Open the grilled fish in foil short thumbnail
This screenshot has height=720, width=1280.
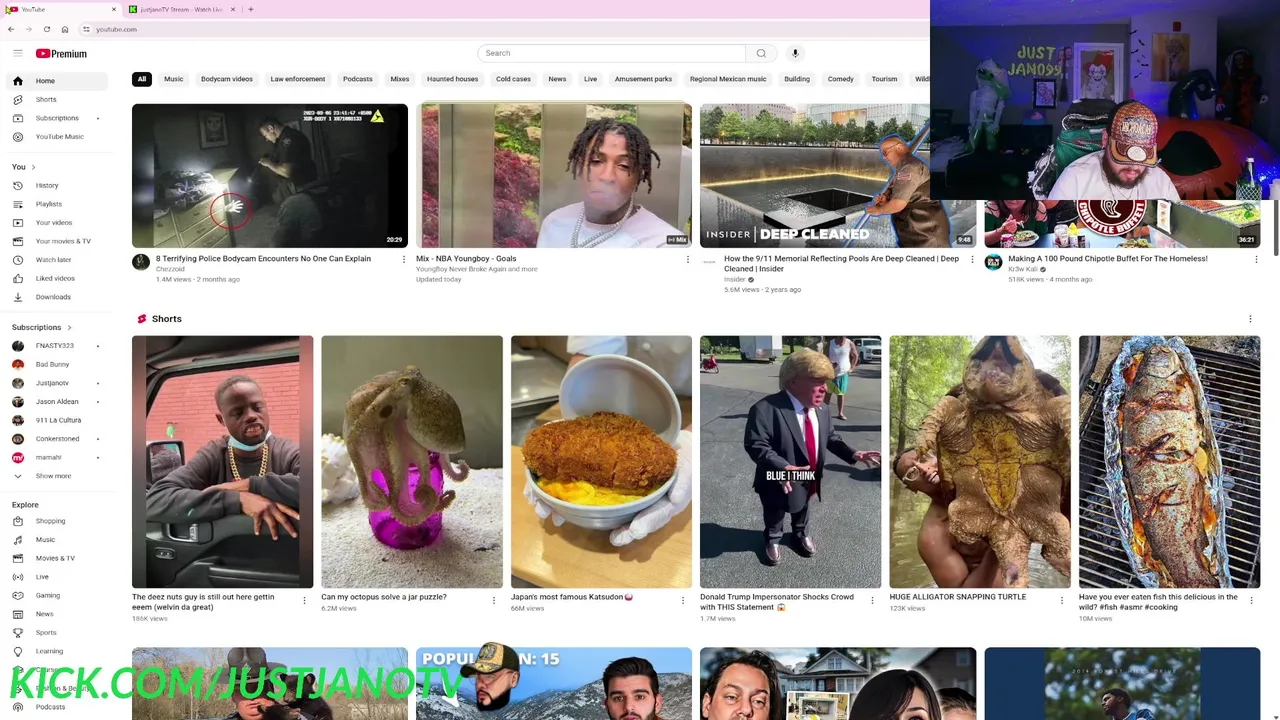pos(1169,462)
